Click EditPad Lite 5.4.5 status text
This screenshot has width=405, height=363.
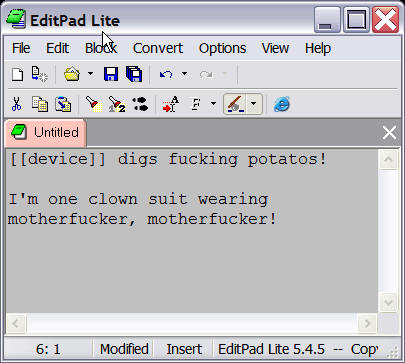[271, 349]
